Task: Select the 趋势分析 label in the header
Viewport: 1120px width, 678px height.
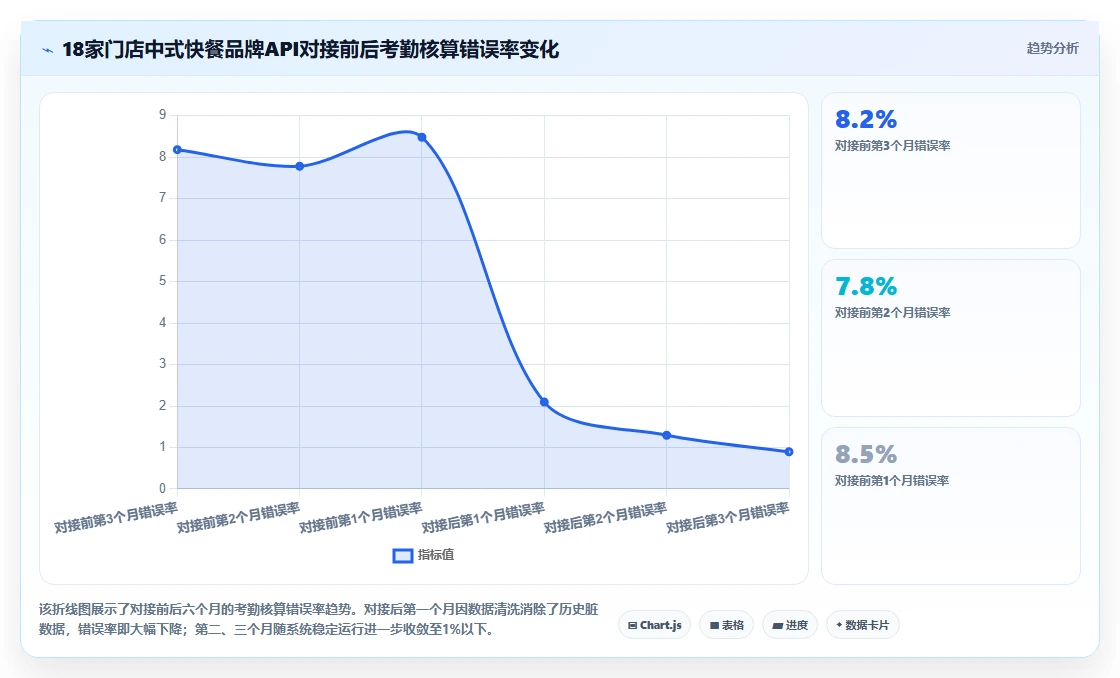Action: 1052,48
